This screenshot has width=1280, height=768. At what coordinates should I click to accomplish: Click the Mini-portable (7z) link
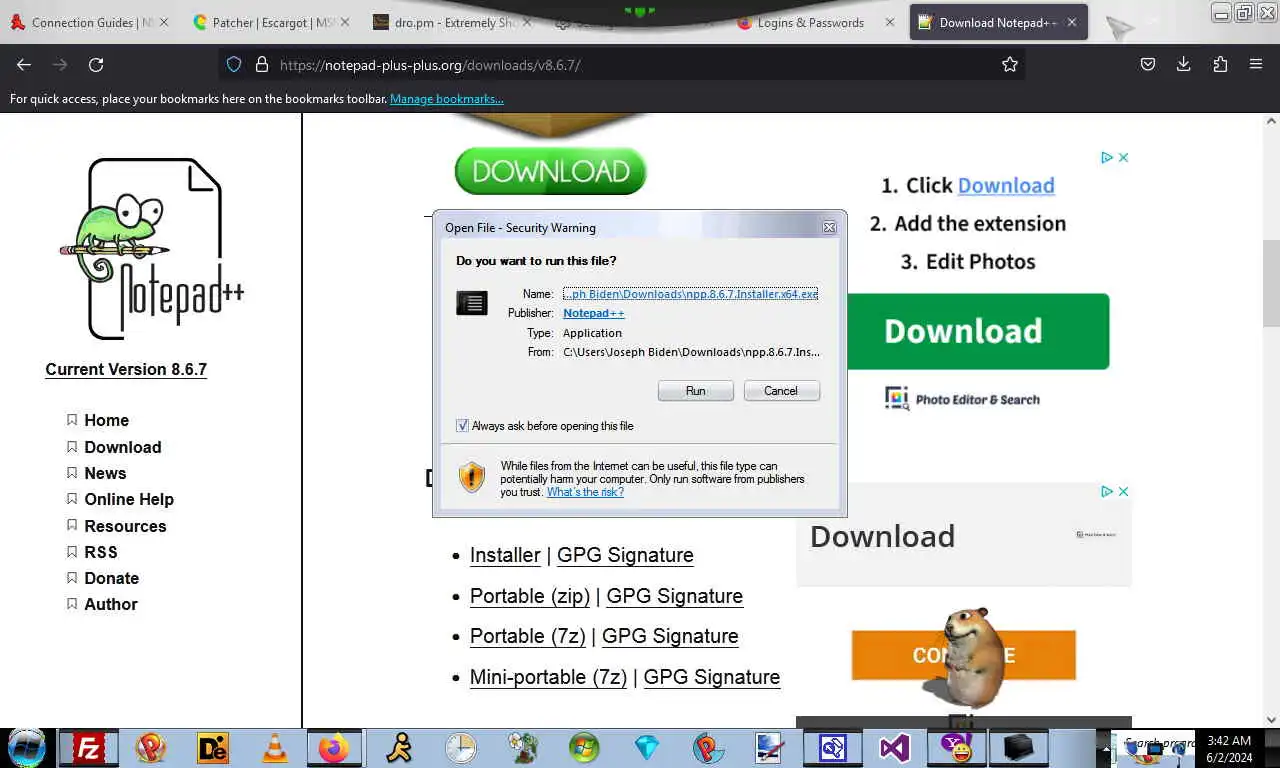coord(548,677)
